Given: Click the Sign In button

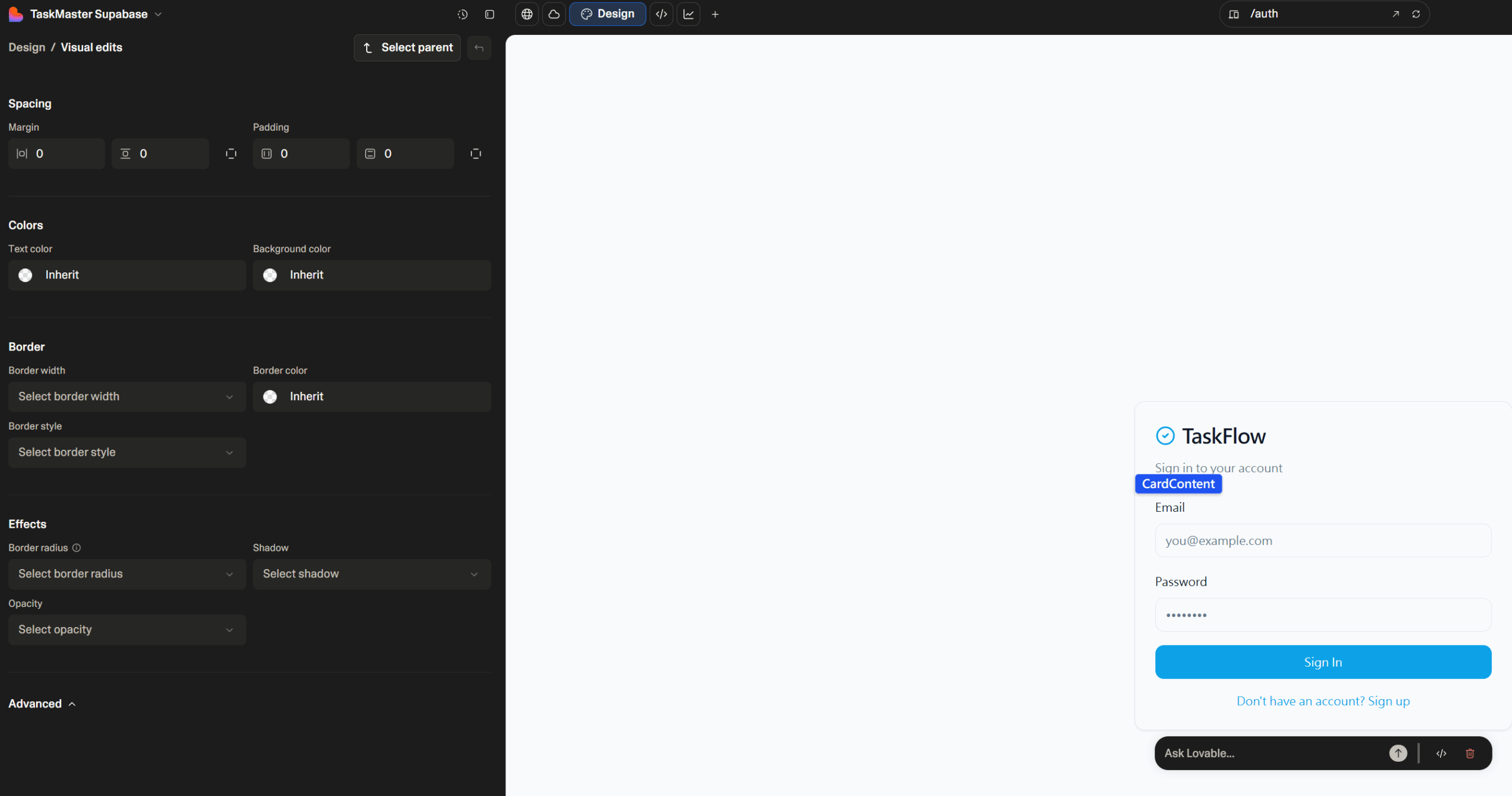Looking at the screenshot, I should point(1322,662).
